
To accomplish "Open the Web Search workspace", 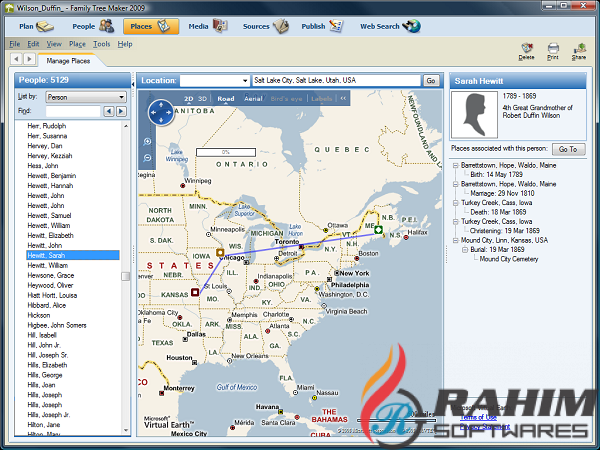I will [390, 26].
